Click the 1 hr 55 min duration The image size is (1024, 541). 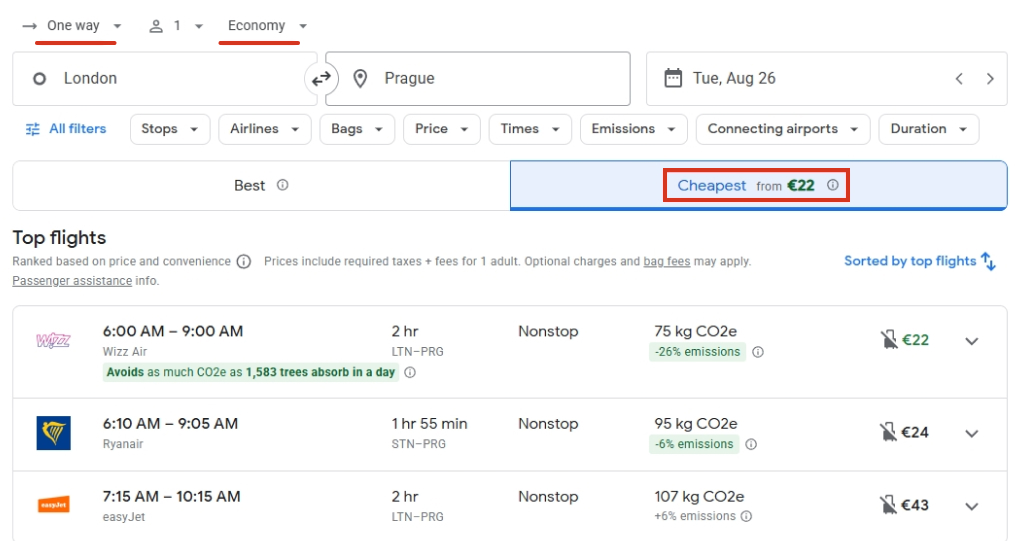click(430, 424)
